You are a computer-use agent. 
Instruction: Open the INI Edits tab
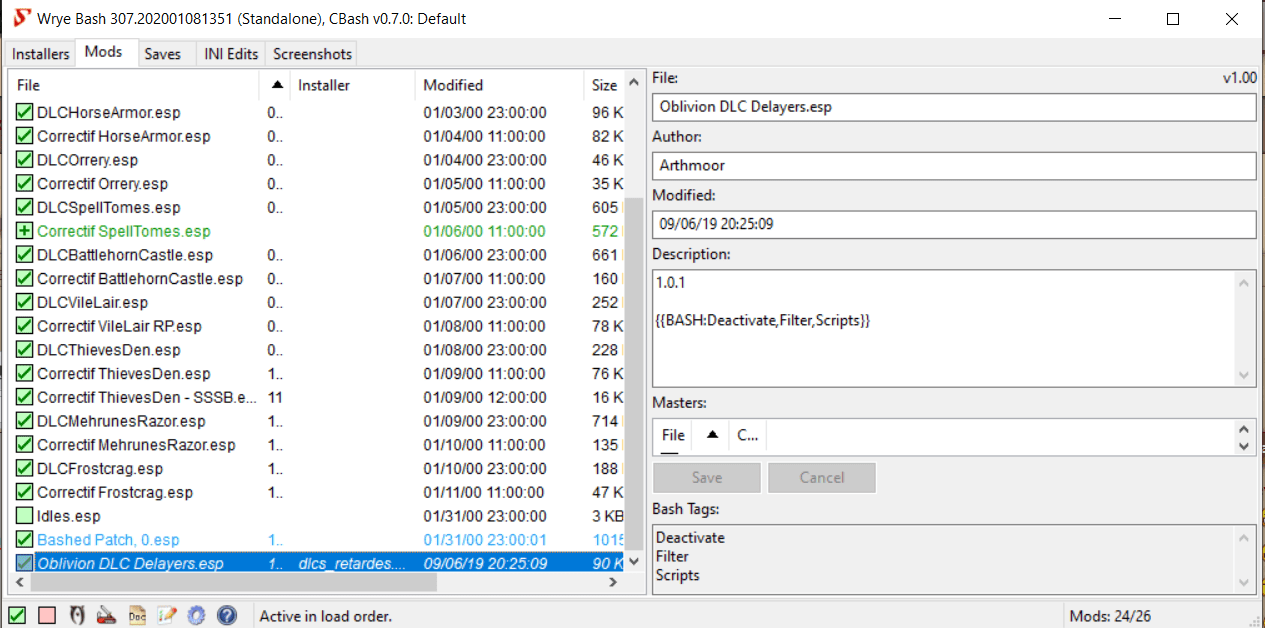tap(231, 54)
